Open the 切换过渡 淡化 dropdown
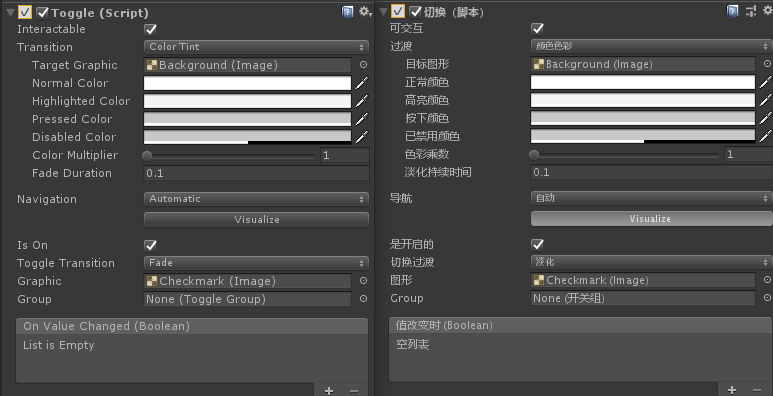773x396 pixels. (652, 262)
